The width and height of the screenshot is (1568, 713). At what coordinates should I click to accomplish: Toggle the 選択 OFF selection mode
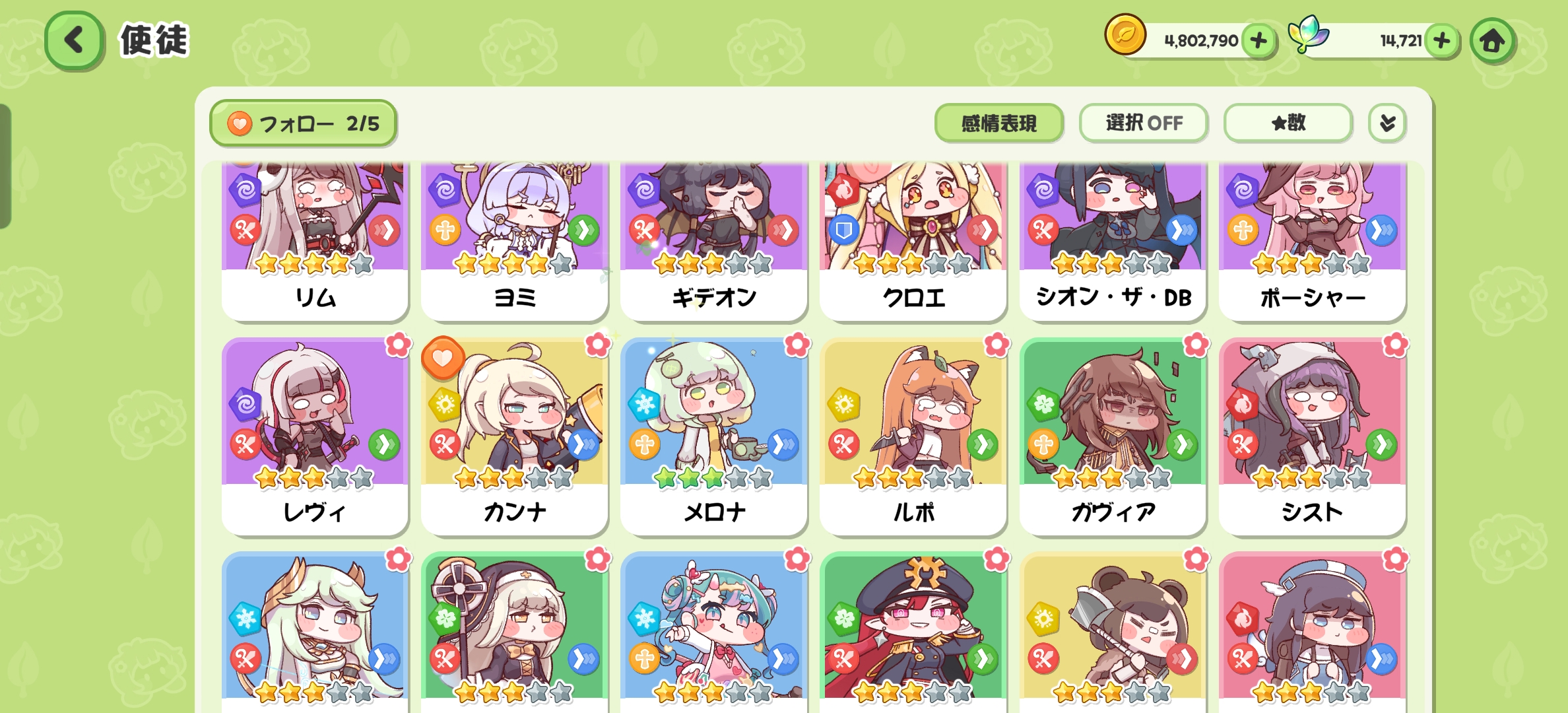click(x=1144, y=123)
